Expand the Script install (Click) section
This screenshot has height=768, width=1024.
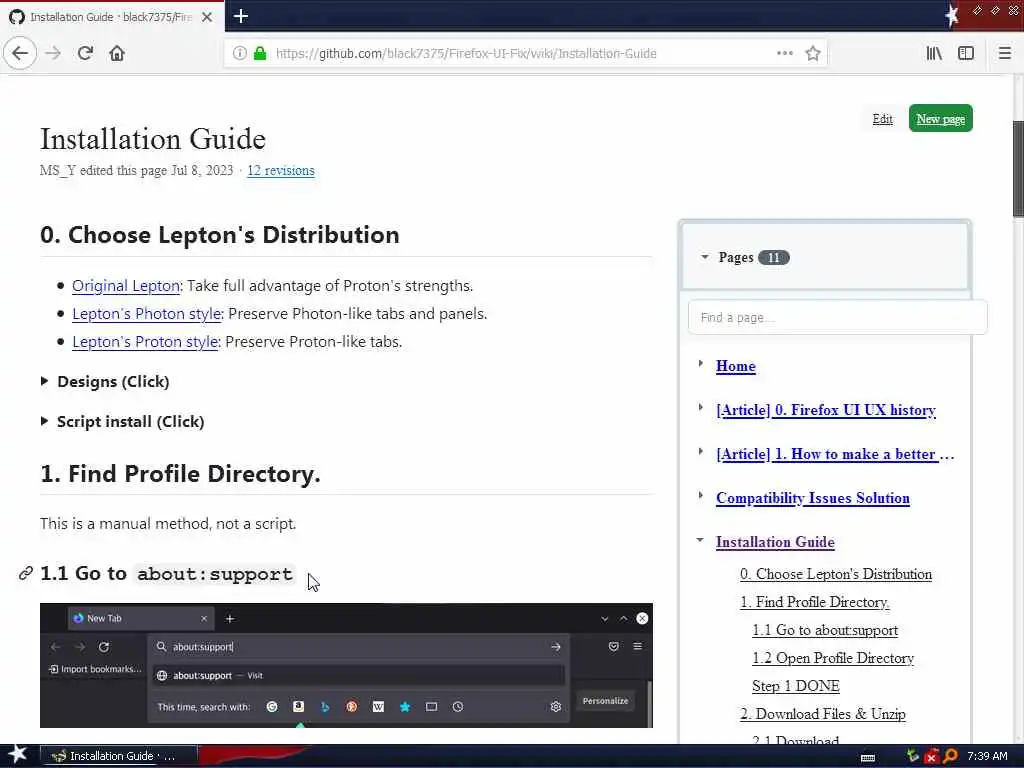pyautogui.click(x=122, y=421)
